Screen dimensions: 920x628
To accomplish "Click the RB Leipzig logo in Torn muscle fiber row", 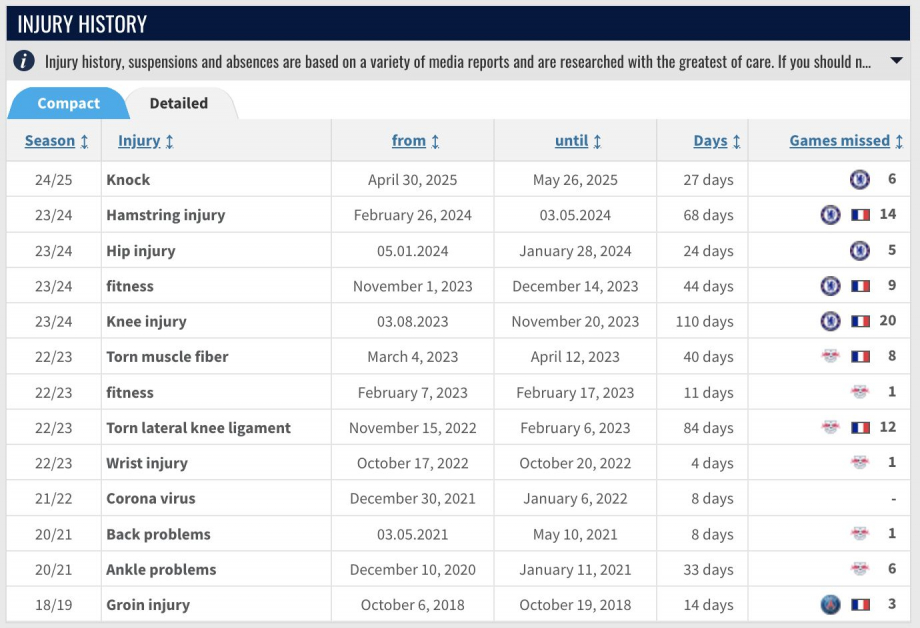I will (x=830, y=357).
